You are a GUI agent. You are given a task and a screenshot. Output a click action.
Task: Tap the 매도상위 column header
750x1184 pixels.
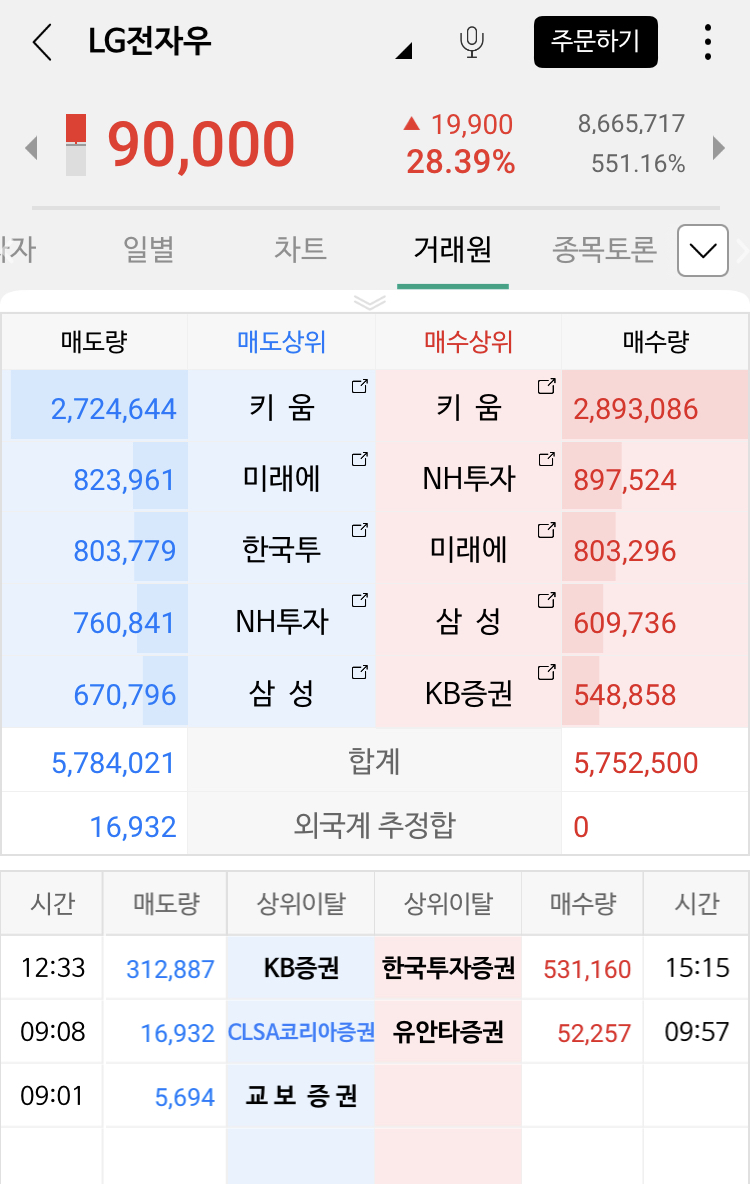pyautogui.click(x=282, y=342)
